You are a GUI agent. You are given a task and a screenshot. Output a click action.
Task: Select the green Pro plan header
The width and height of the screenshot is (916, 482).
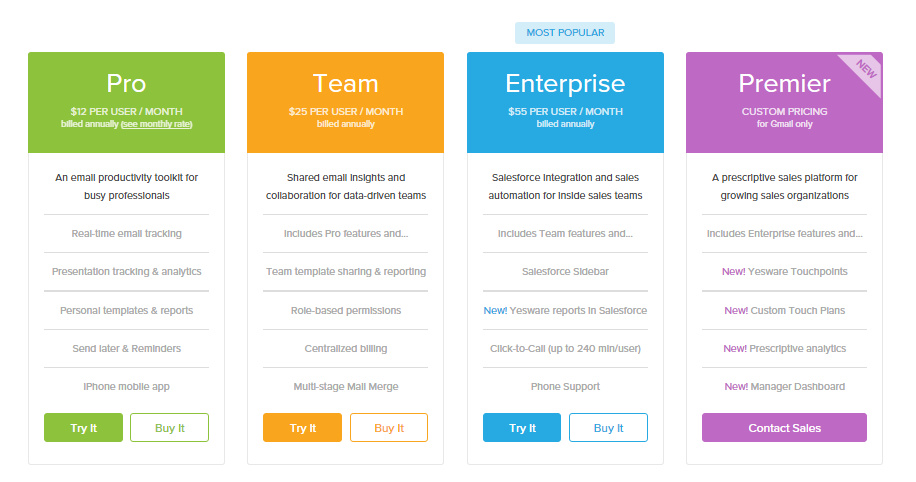click(x=126, y=102)
